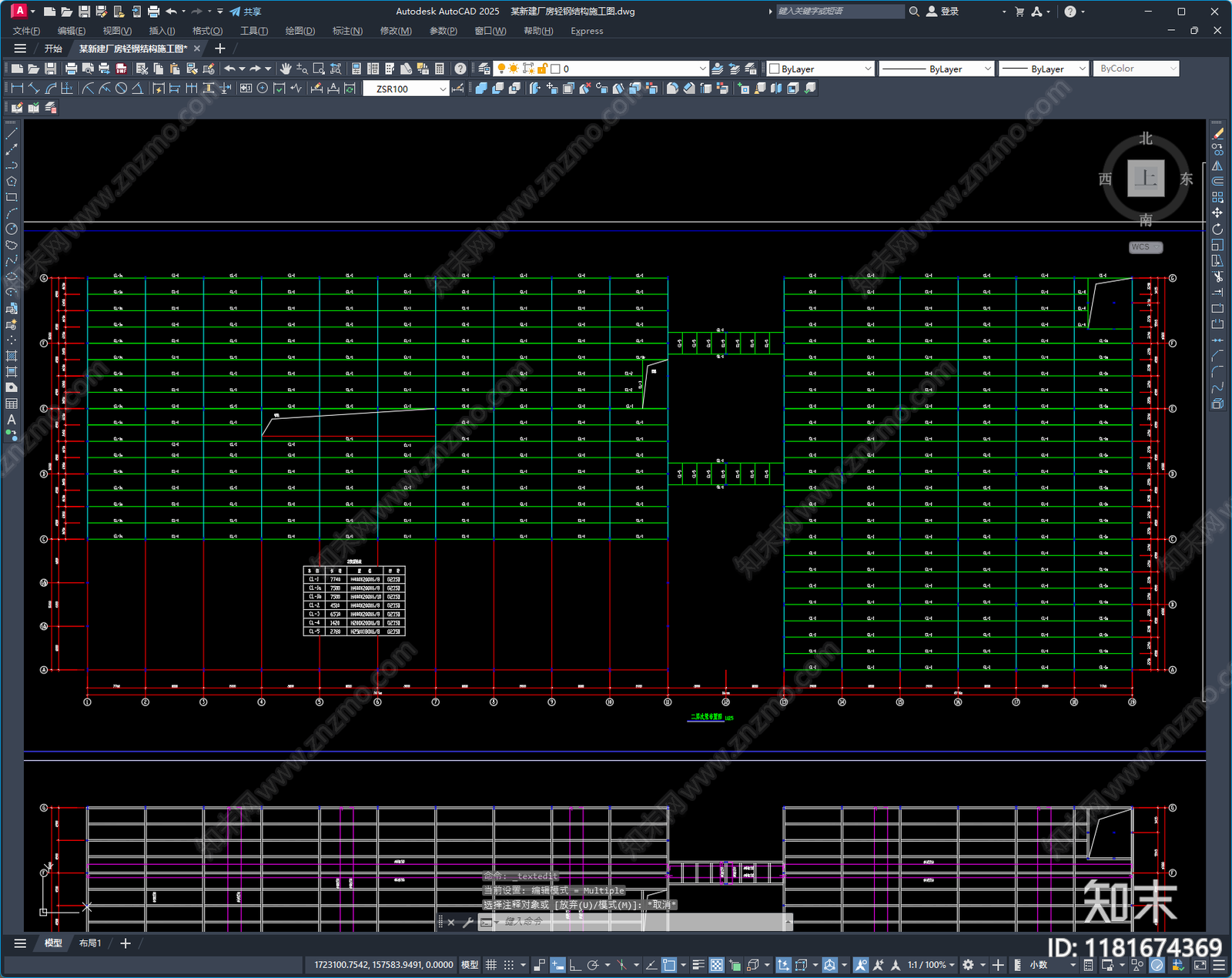Toggle dynamic input in status bar

click(557, 965)
